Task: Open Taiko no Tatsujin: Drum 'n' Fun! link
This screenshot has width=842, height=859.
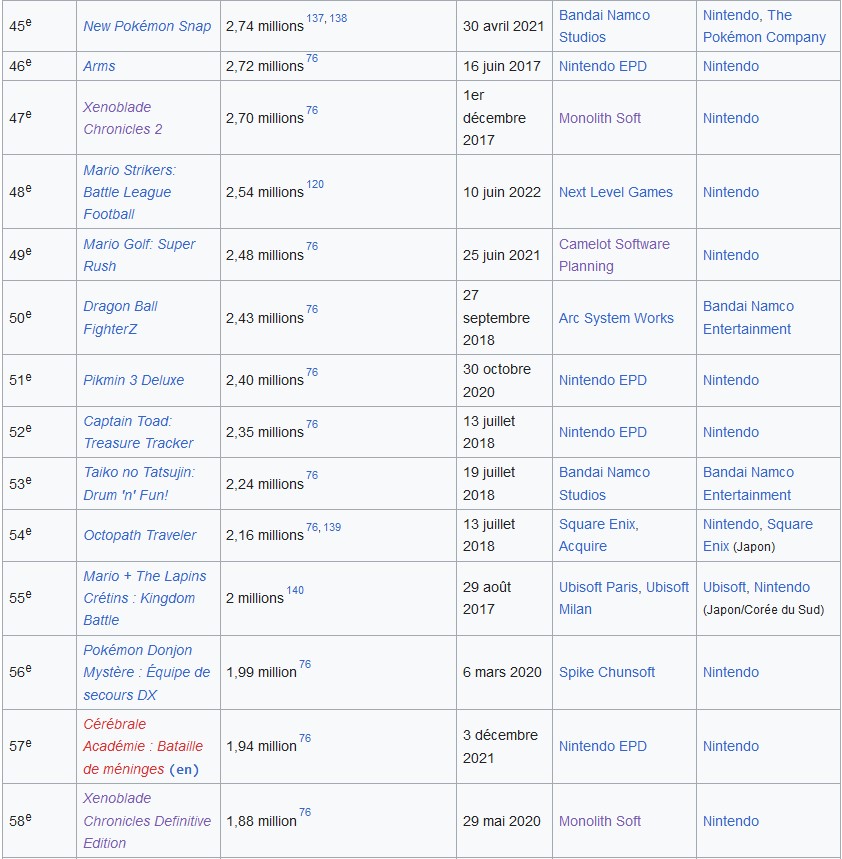Action: (139, 484)
